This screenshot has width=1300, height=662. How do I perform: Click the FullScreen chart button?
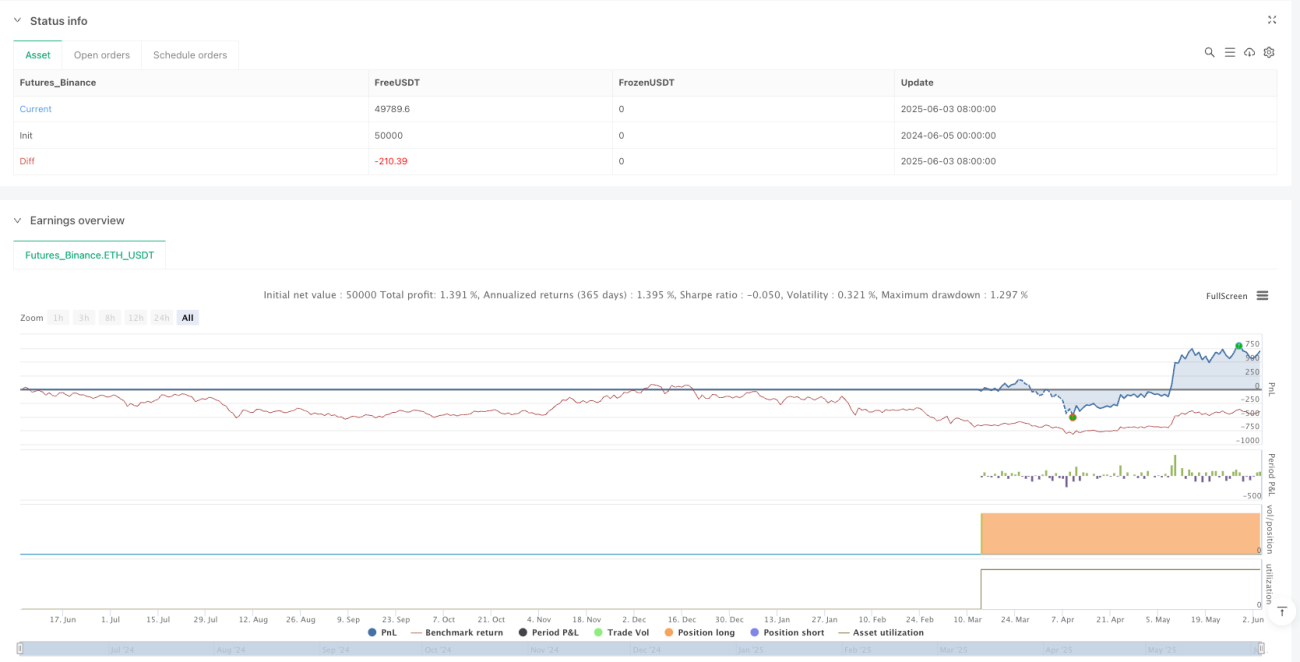tap(1227, 296)
